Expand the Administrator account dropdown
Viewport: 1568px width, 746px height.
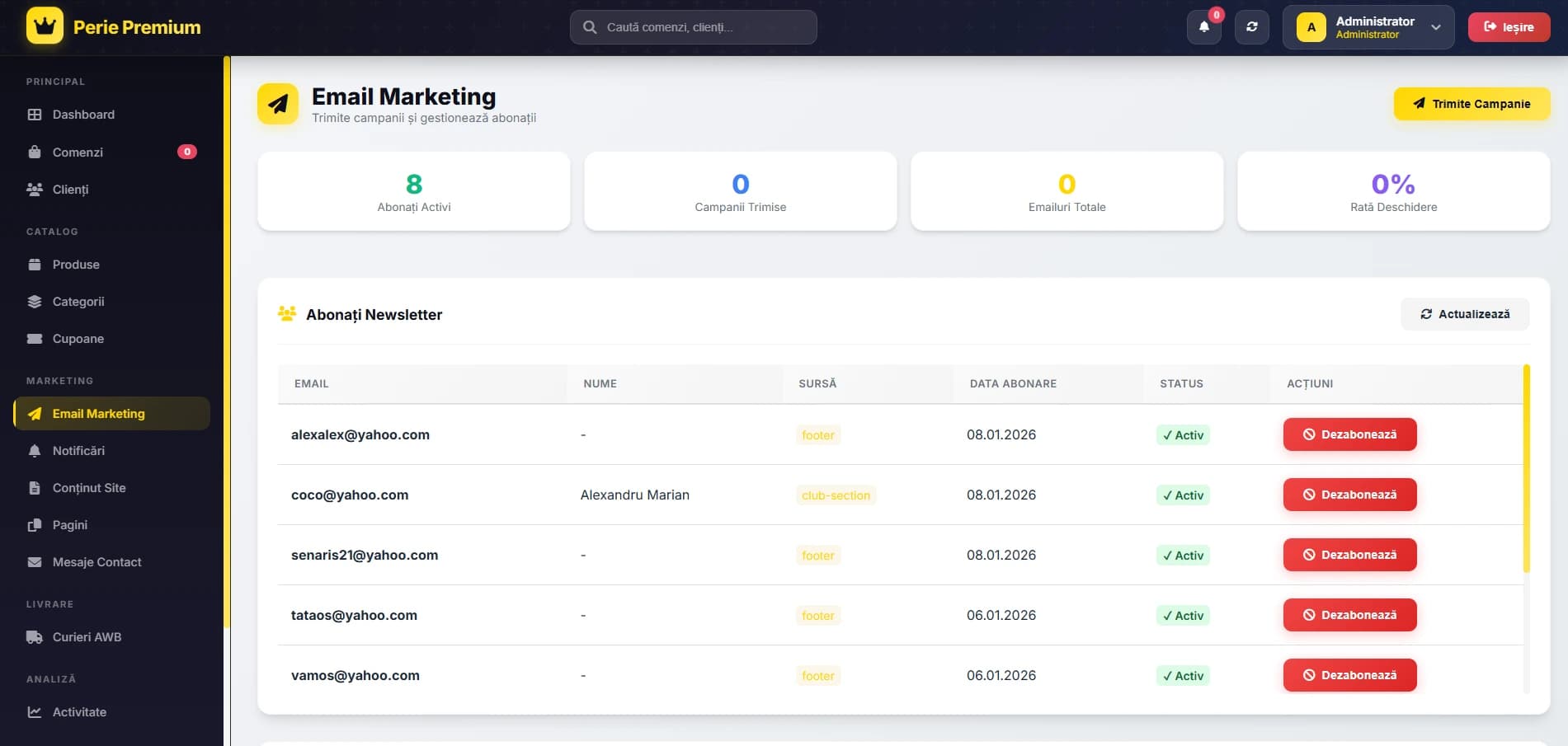pyautogui.click(x=1368, y=26)
